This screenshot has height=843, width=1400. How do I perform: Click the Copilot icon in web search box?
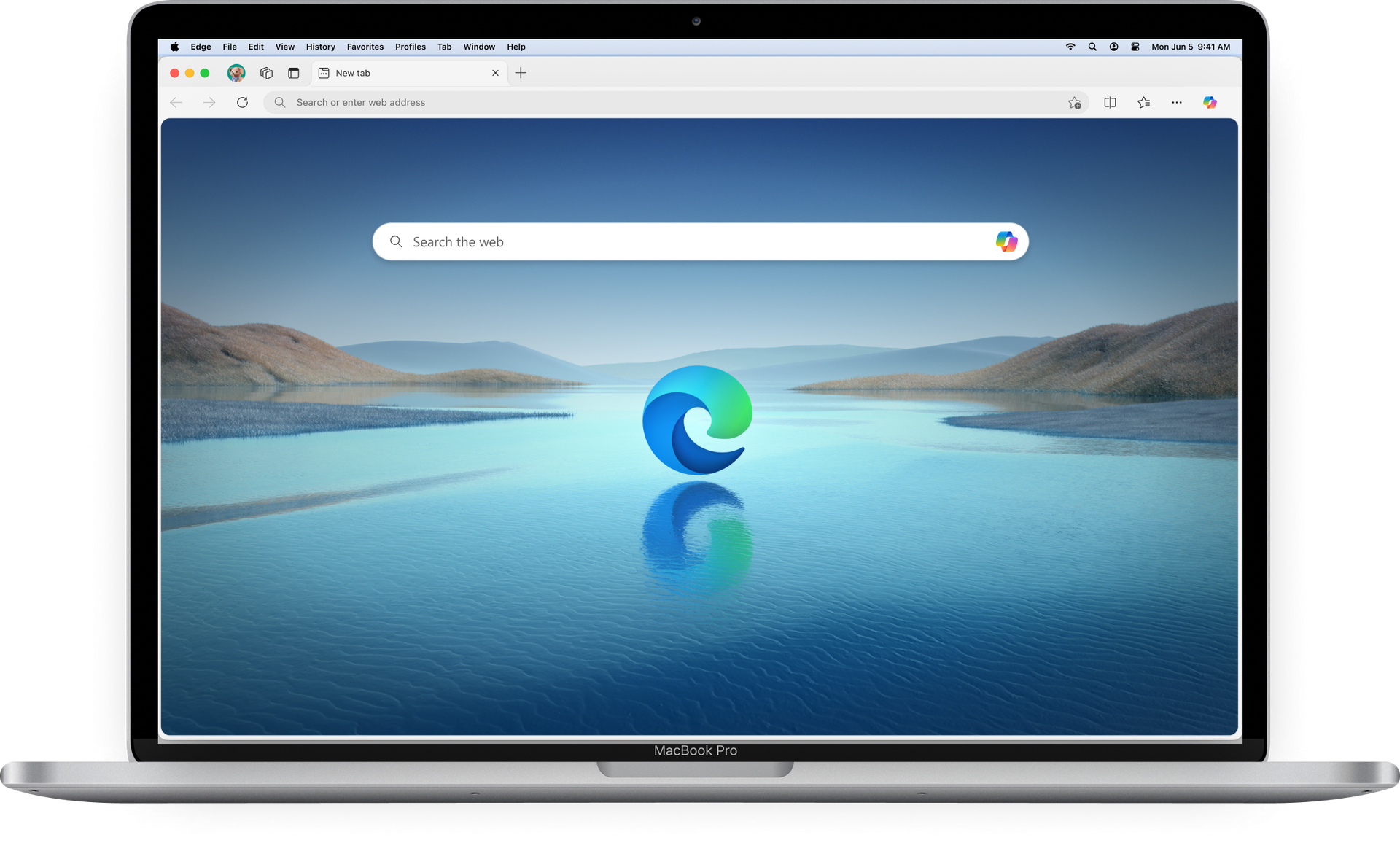[x=1006, y=241]
